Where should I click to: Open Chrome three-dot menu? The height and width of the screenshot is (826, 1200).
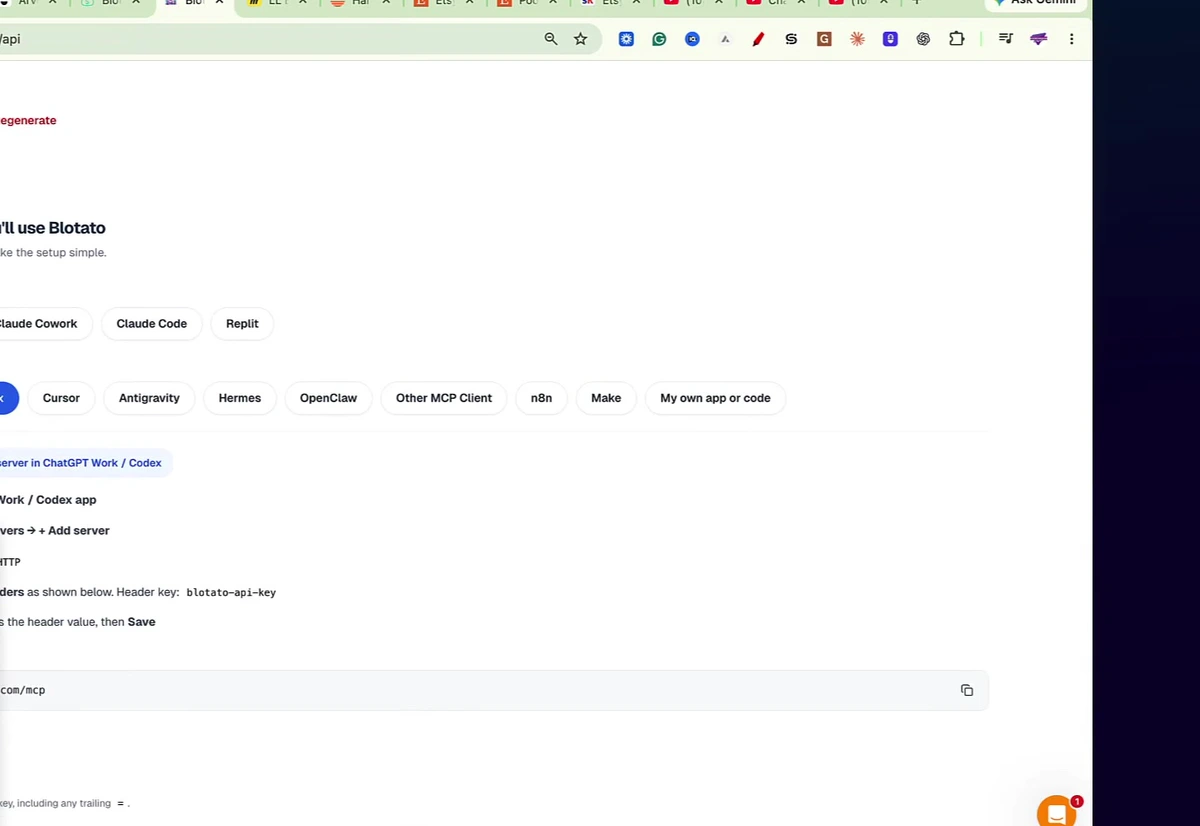[x=1071, y=39]
